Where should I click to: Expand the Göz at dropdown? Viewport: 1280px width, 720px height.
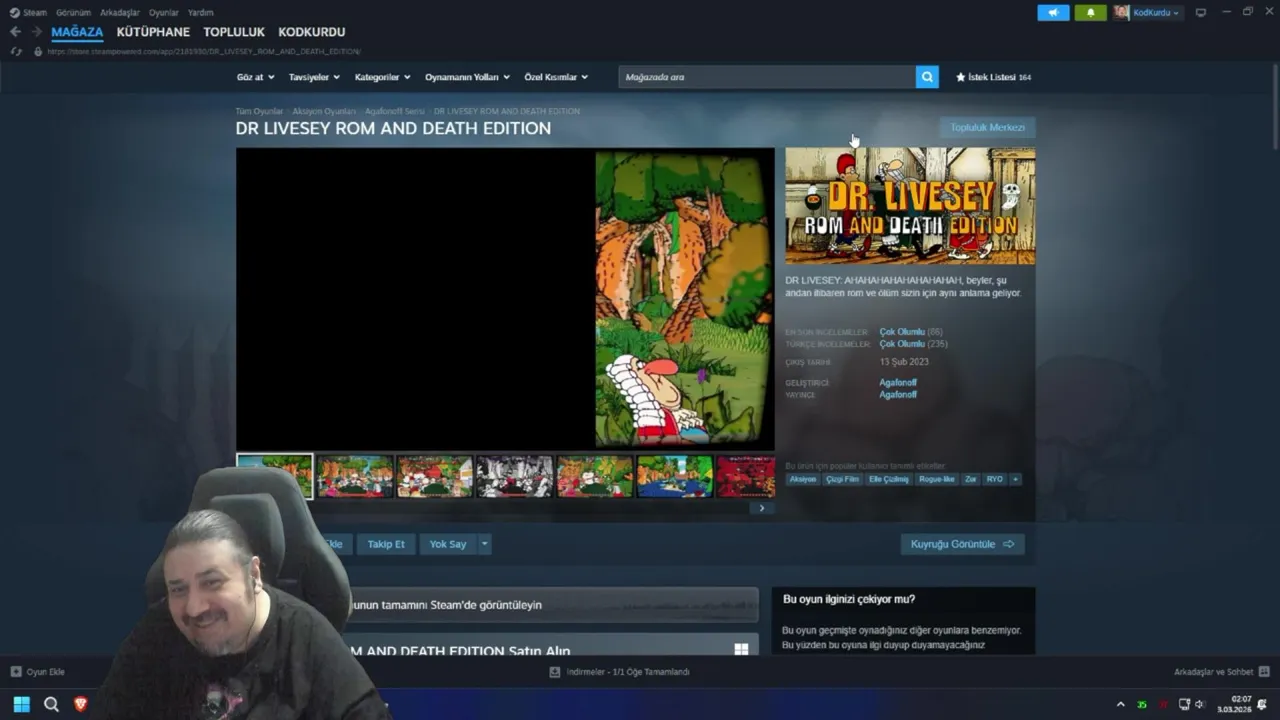tap(255, 77)
